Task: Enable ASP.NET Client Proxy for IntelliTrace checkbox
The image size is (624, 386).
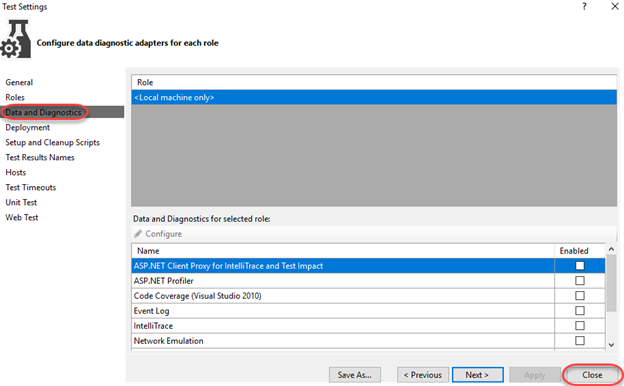Action: [580, 266]
